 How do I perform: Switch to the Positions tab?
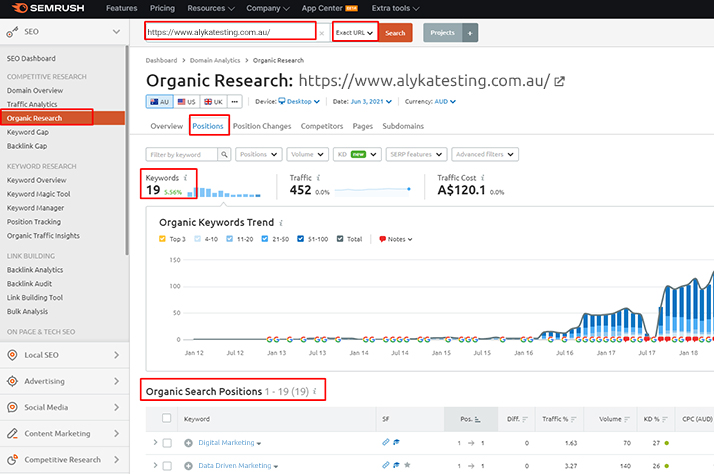[208, 126]
